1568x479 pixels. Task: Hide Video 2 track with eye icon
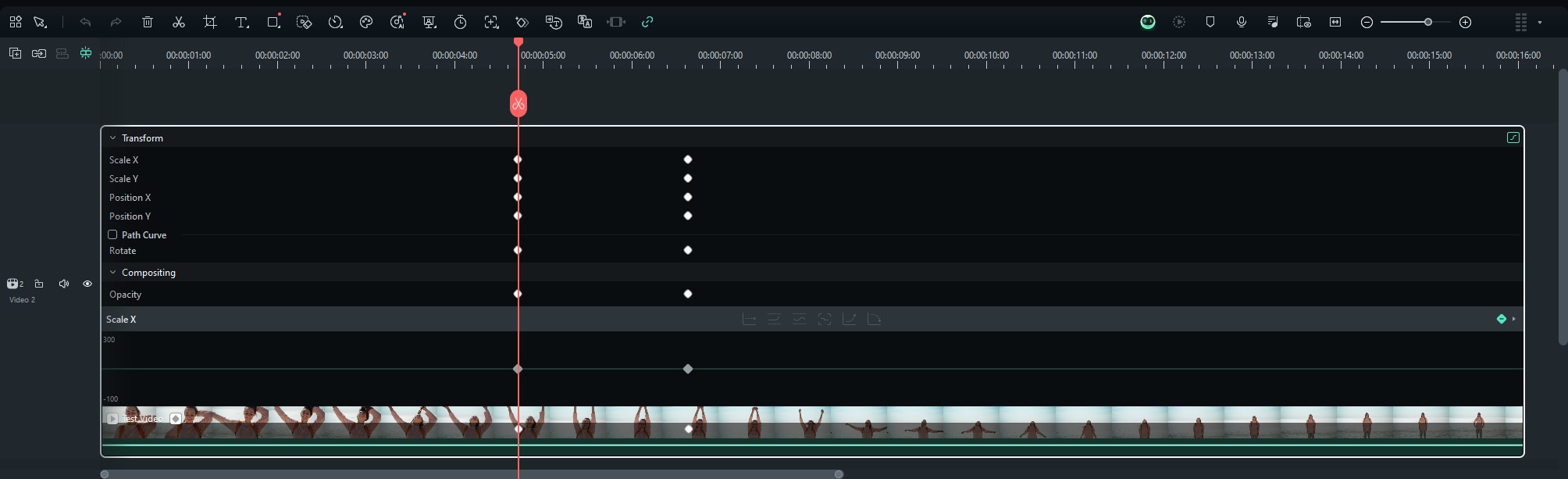(87, 284)
